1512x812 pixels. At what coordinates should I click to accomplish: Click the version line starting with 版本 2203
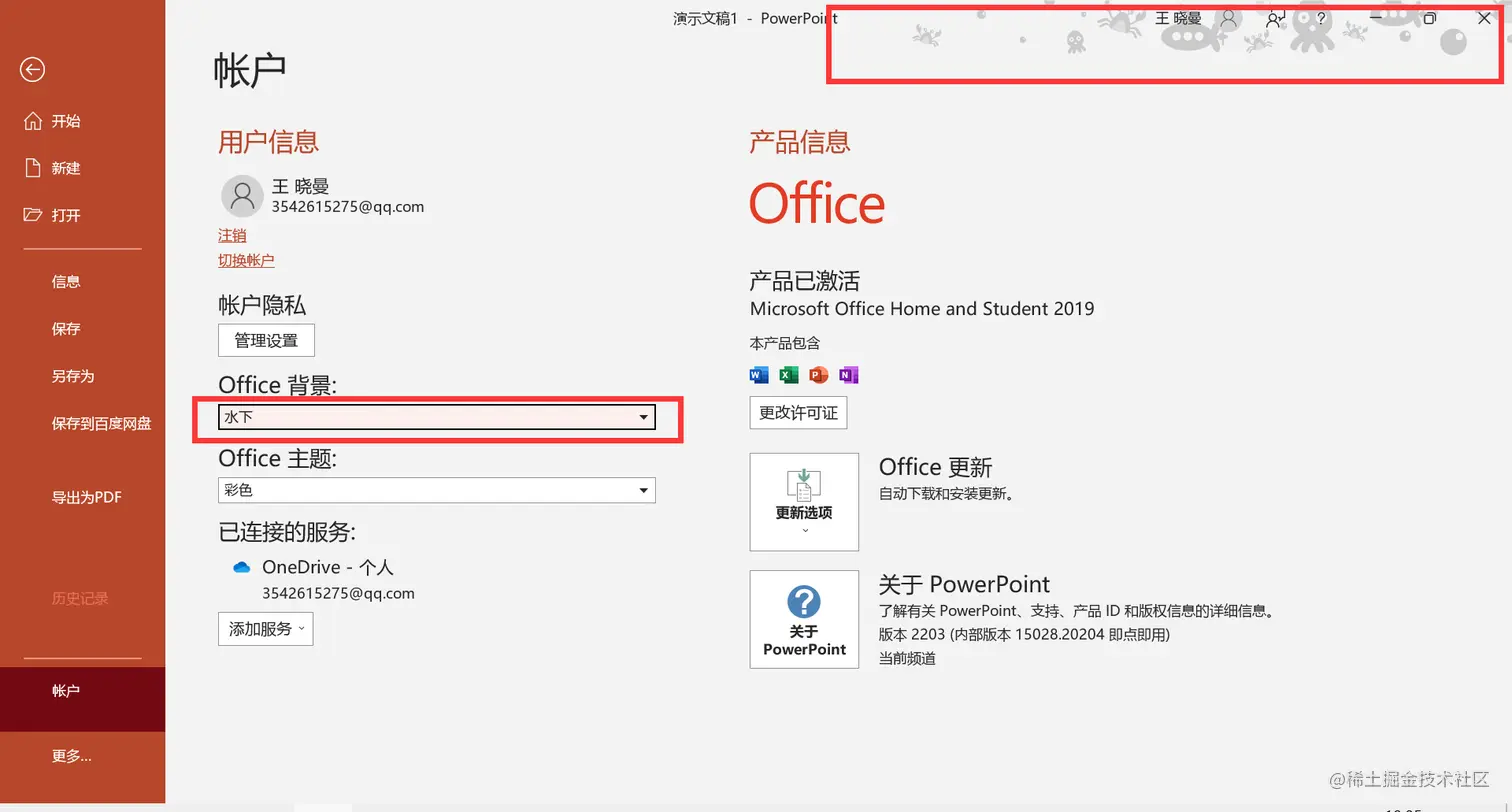click(1024, 634)
